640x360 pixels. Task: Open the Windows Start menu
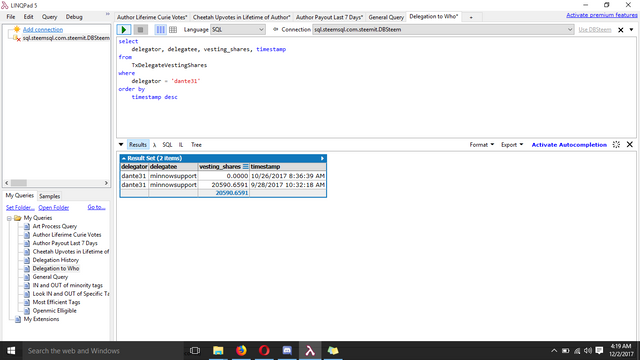tap(11, 351)
